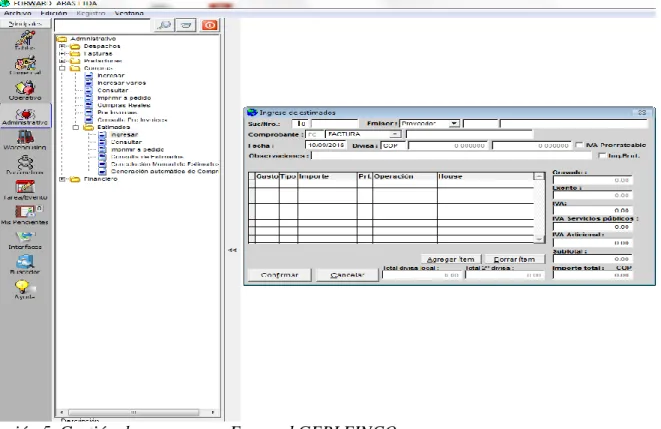This screenshot has width=661, height=429.
Task: Click the root Administrativo folder icon
Action: tap(62, 39)
